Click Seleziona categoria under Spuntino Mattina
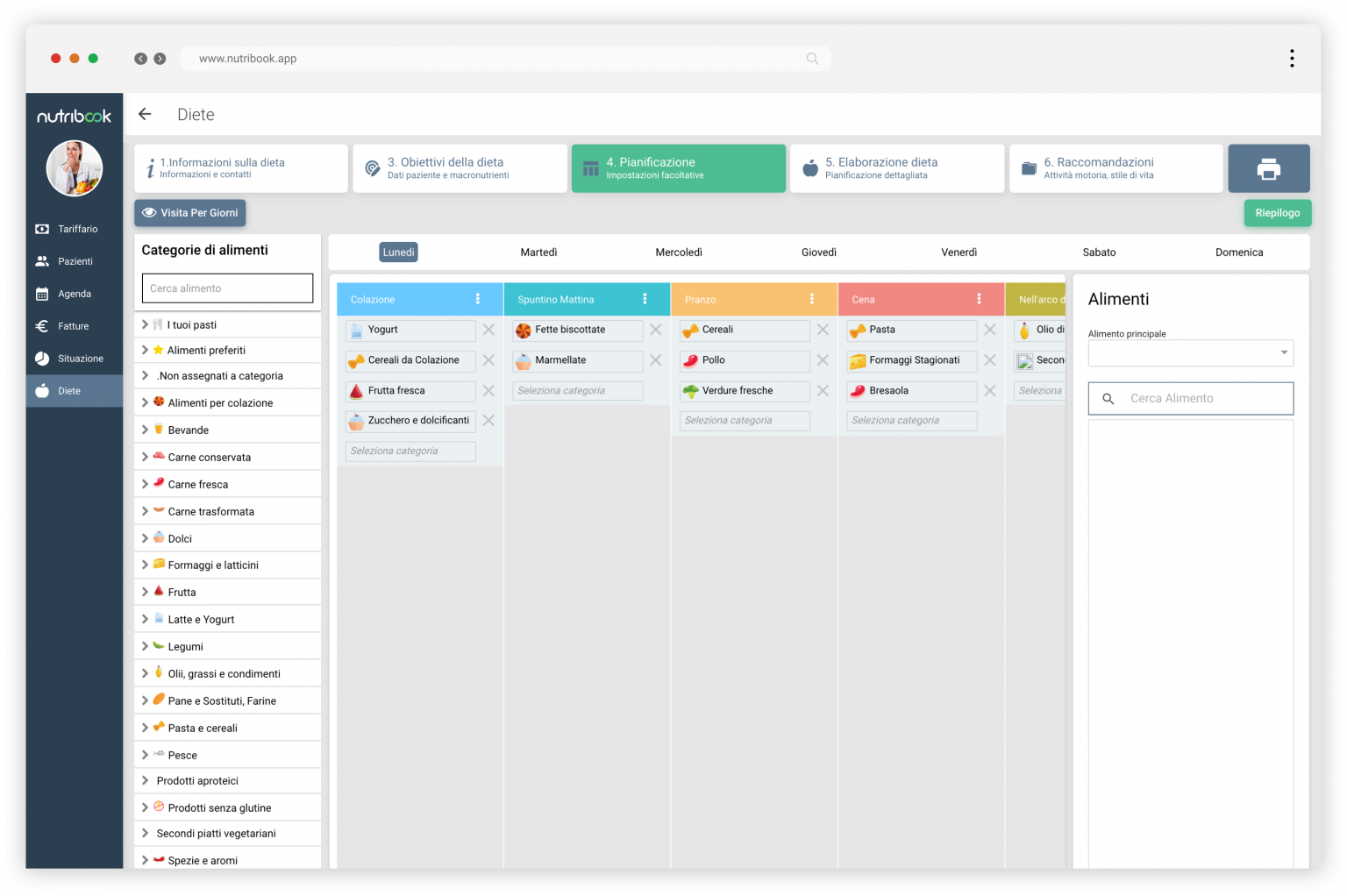The width and height of the screenshot is (1347, 896). click(577, 391)
